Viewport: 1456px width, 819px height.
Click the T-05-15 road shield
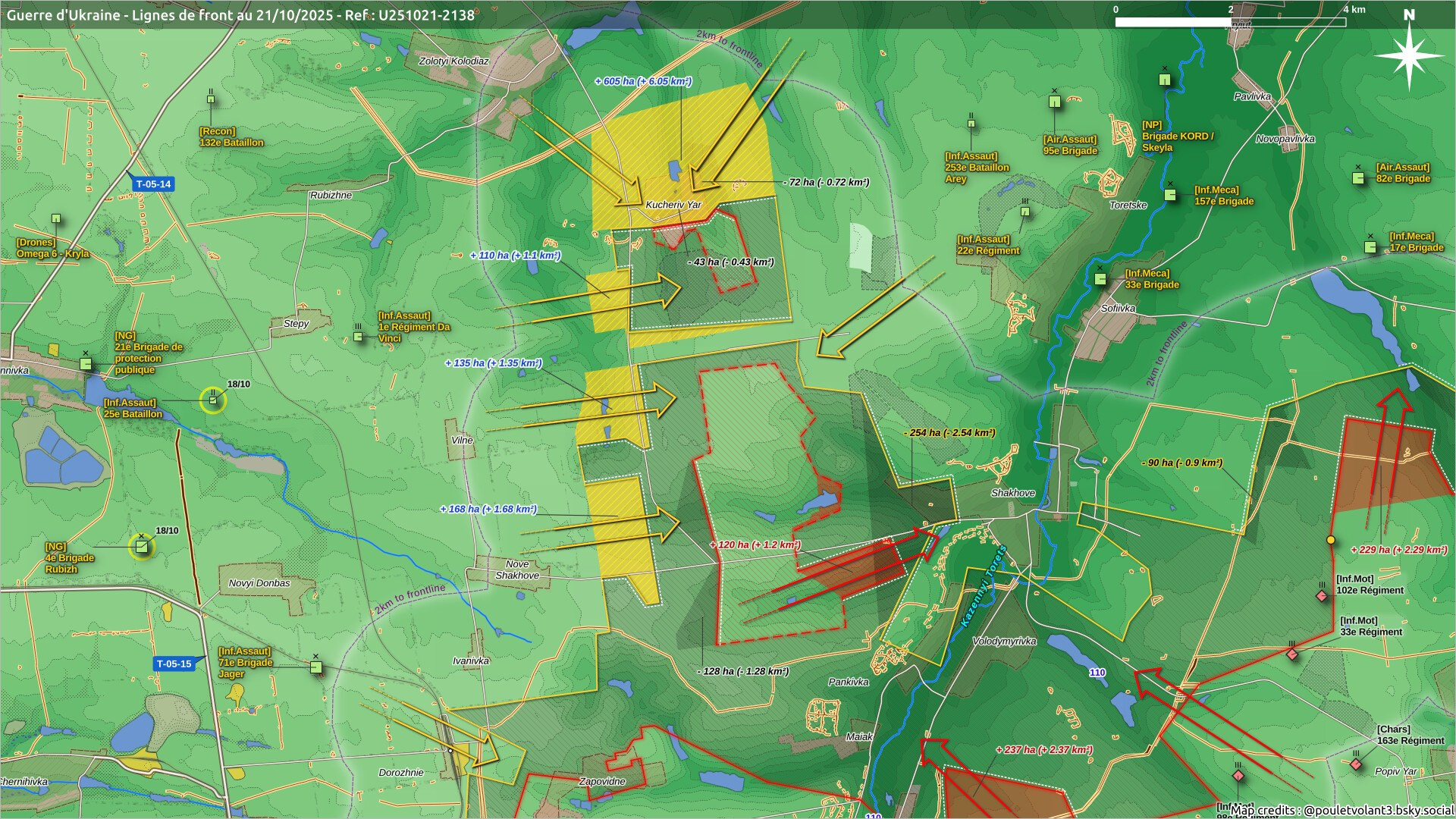[174, 664]
